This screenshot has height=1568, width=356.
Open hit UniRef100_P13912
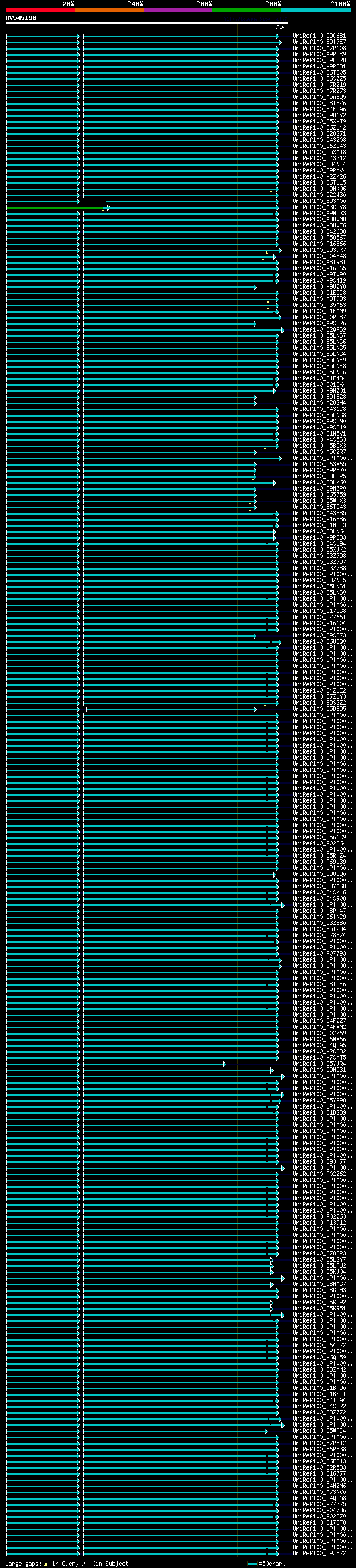tap(319, 1222)
